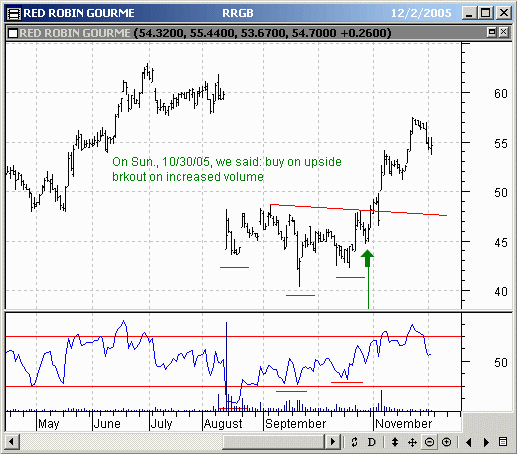
Task: Close the inner RED ROBIN GOURME chart pane
Action: (x=503, y=32)
